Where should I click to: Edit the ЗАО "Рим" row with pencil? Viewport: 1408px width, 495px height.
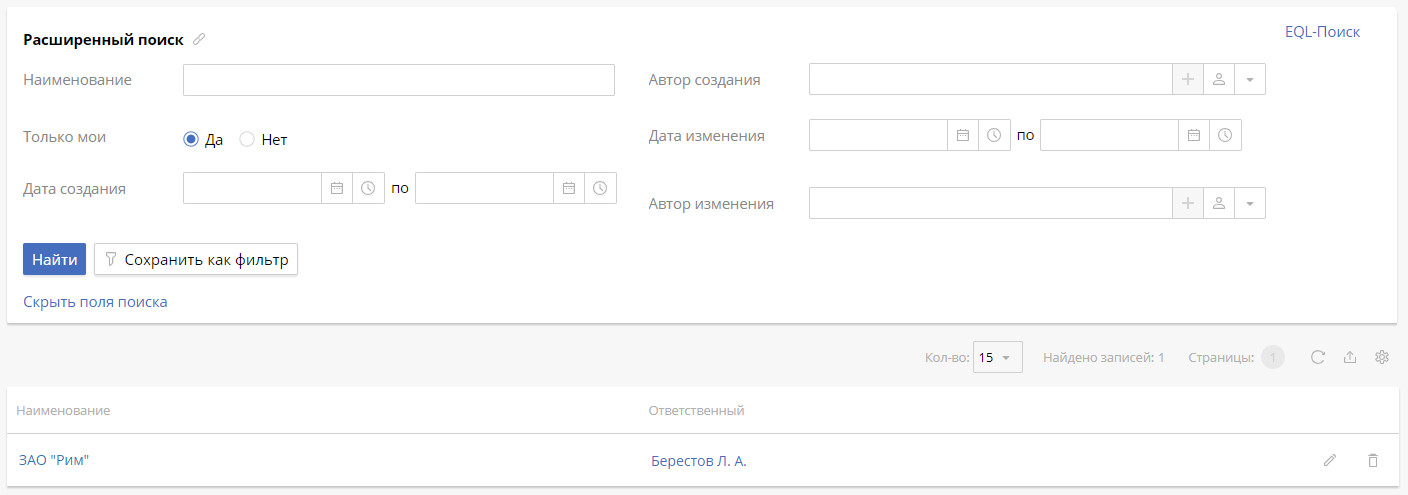[x=1329, y=461]
